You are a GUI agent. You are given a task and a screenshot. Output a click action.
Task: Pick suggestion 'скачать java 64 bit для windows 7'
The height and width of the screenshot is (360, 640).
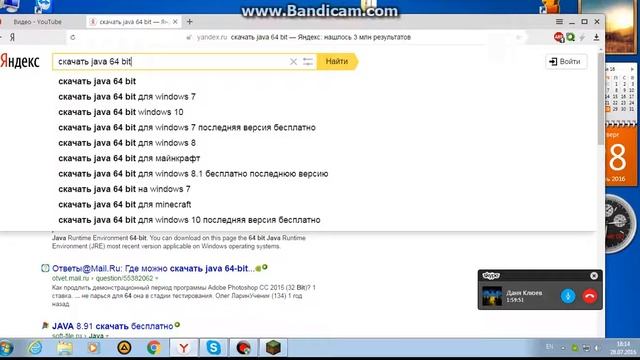click(127, 97)
